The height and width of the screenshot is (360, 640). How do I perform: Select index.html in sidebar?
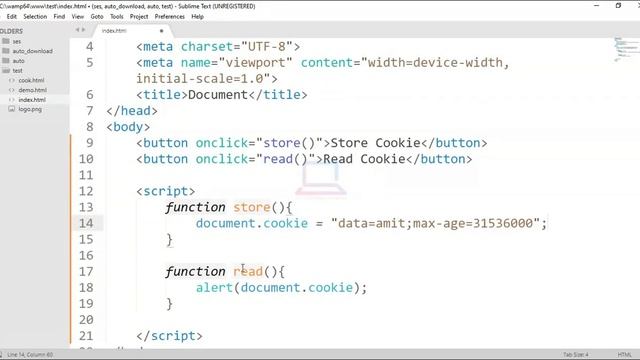point(32,100)
